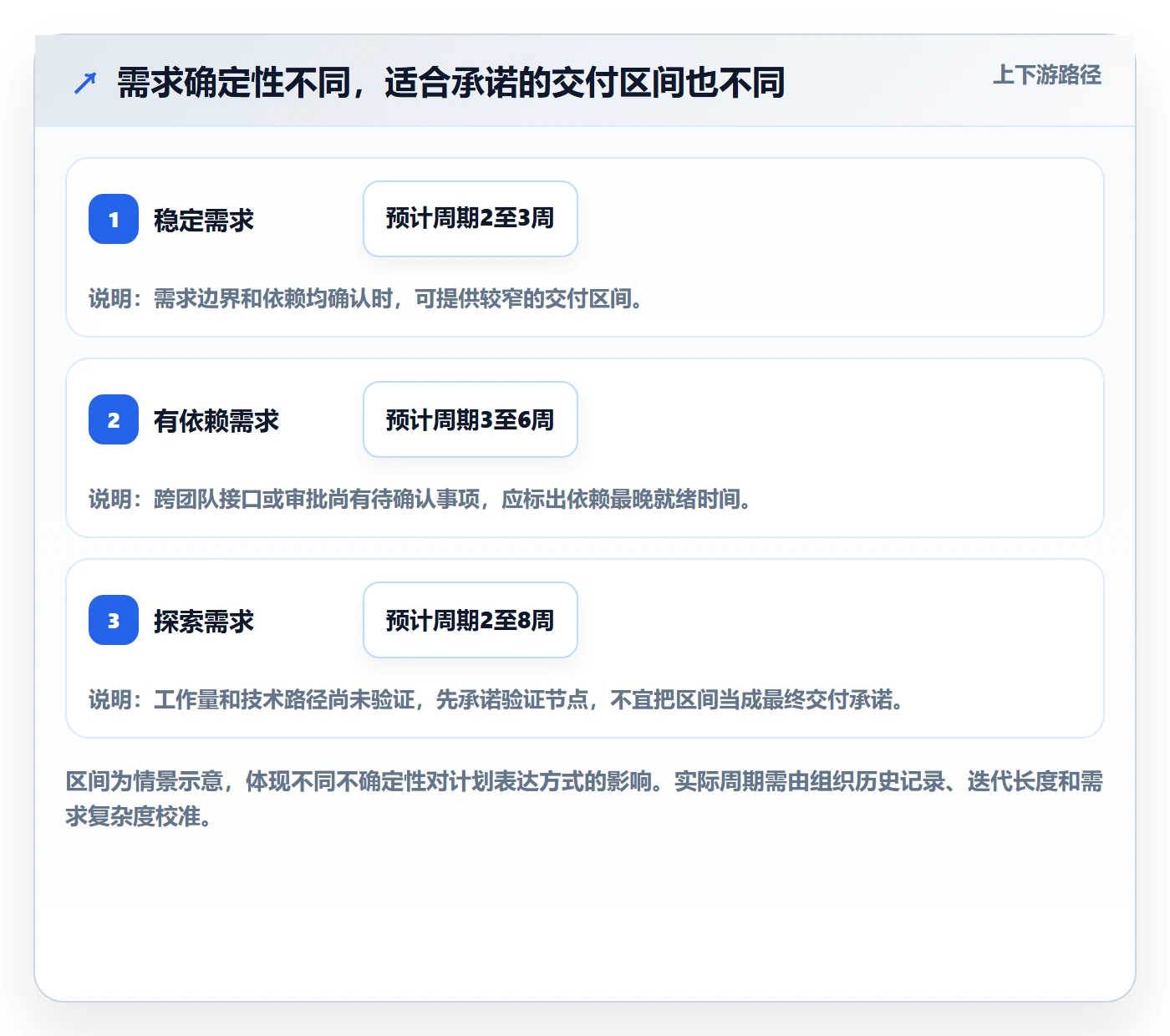The image size is (1170, 1036).
Task: Click the title 需求确定性不同，适合承诺的交付区间也不同
Action: click(451, 83)
